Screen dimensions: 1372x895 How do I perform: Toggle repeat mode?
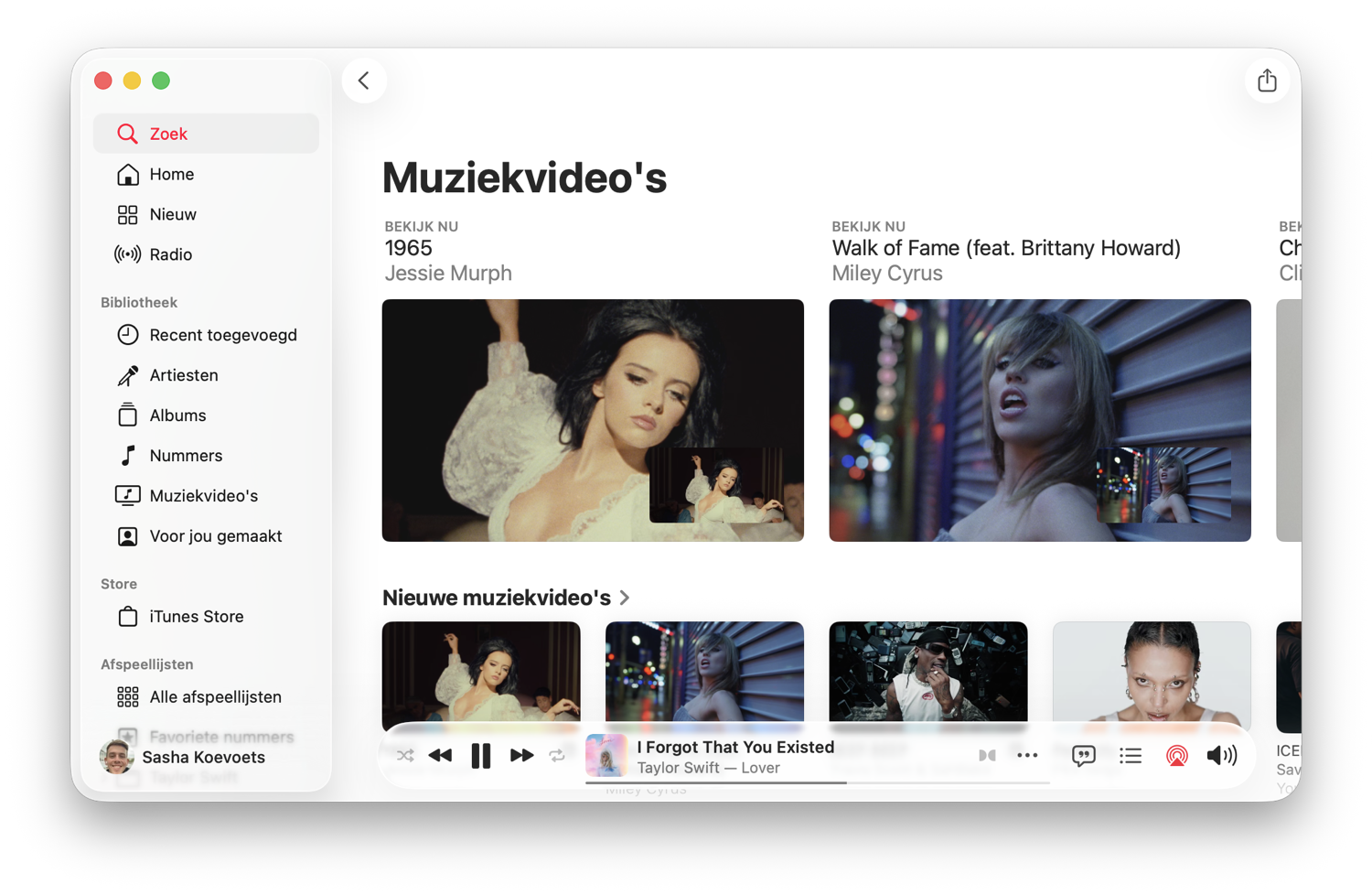[557, 756]
